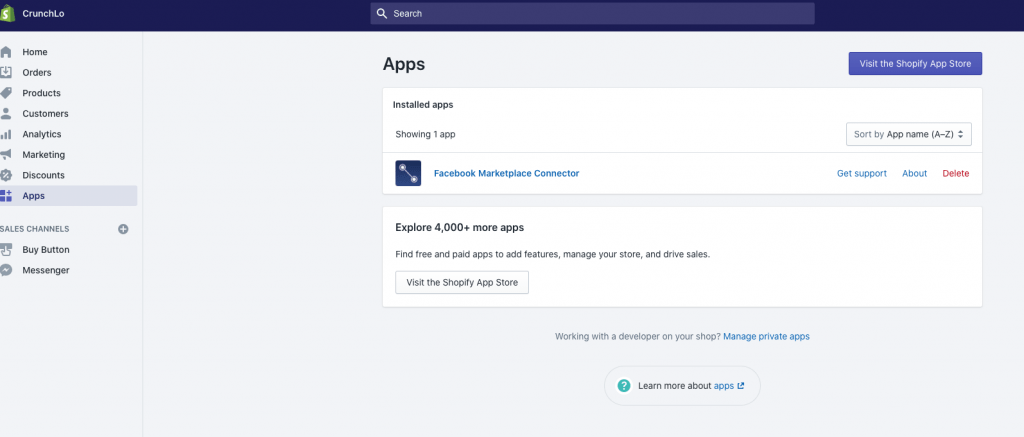Focus the top Search field
1024x437 pixels.
[592, 14]
